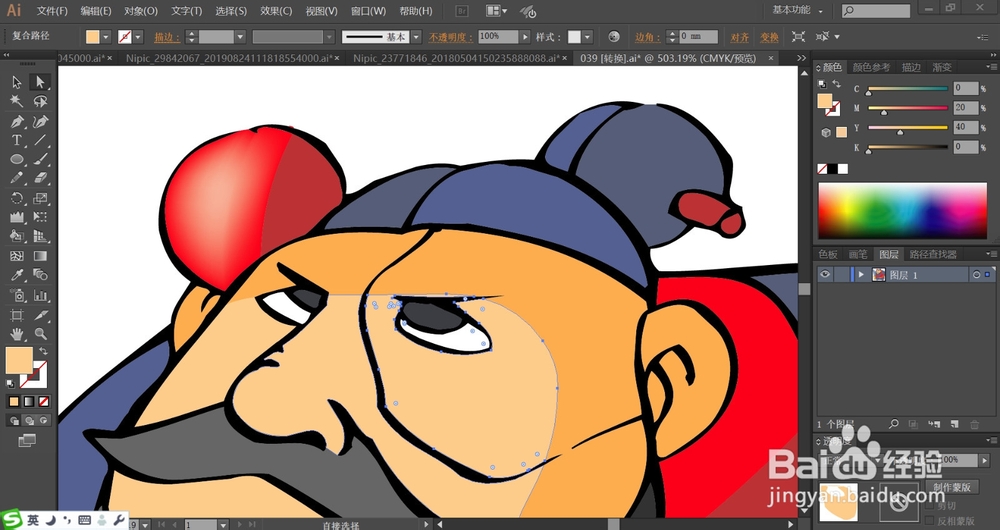Choose the Hand tool
The width and height of the screenshot is (1000, 530).
(x=17, y=334)
